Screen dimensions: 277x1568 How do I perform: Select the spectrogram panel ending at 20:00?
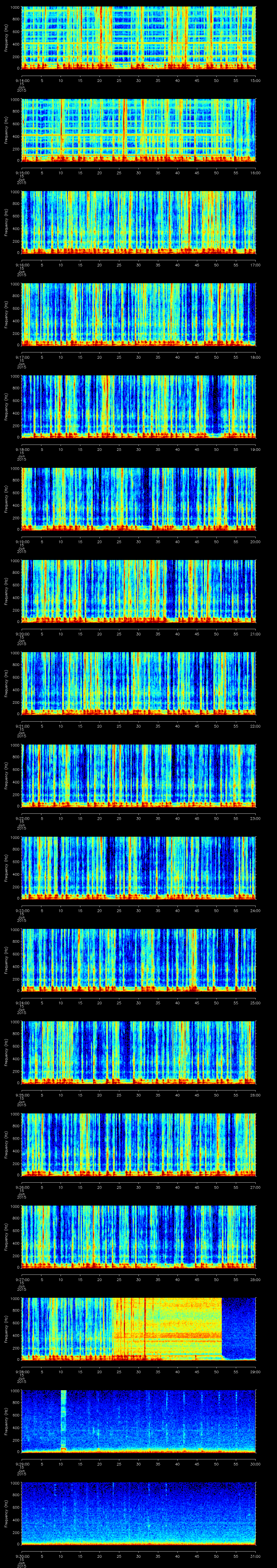[x=138, y=499]
